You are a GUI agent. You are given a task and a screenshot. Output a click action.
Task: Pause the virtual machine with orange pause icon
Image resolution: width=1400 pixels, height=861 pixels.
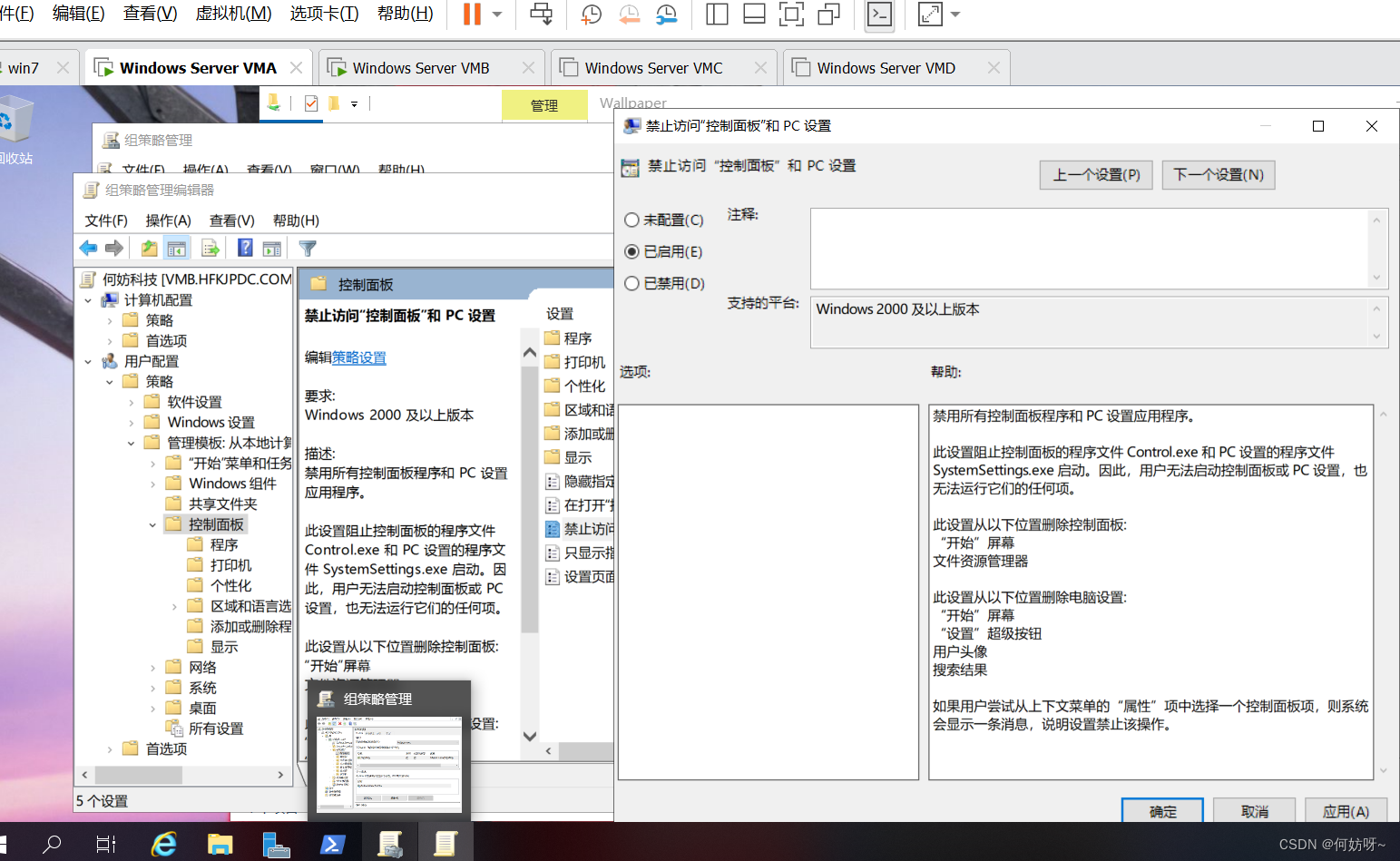pos(472,15)
